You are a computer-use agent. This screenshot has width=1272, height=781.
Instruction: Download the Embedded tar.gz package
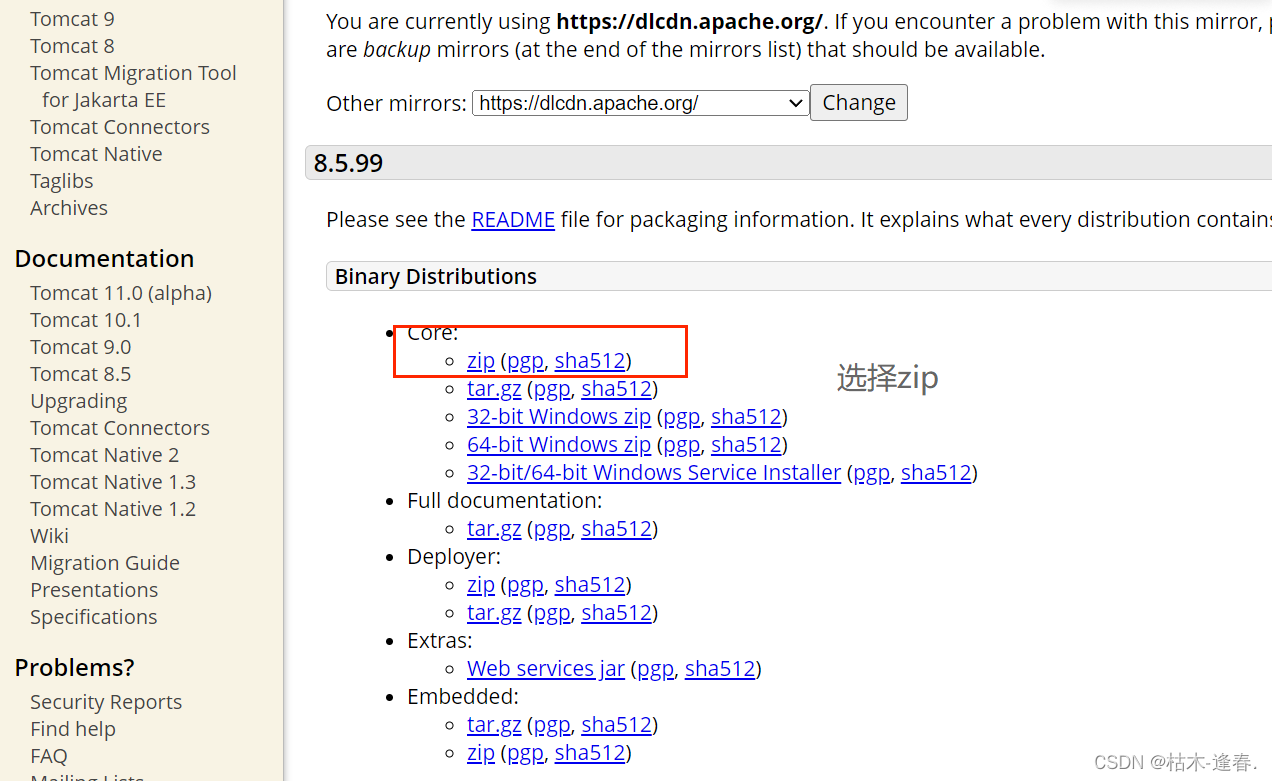[494, 724]
